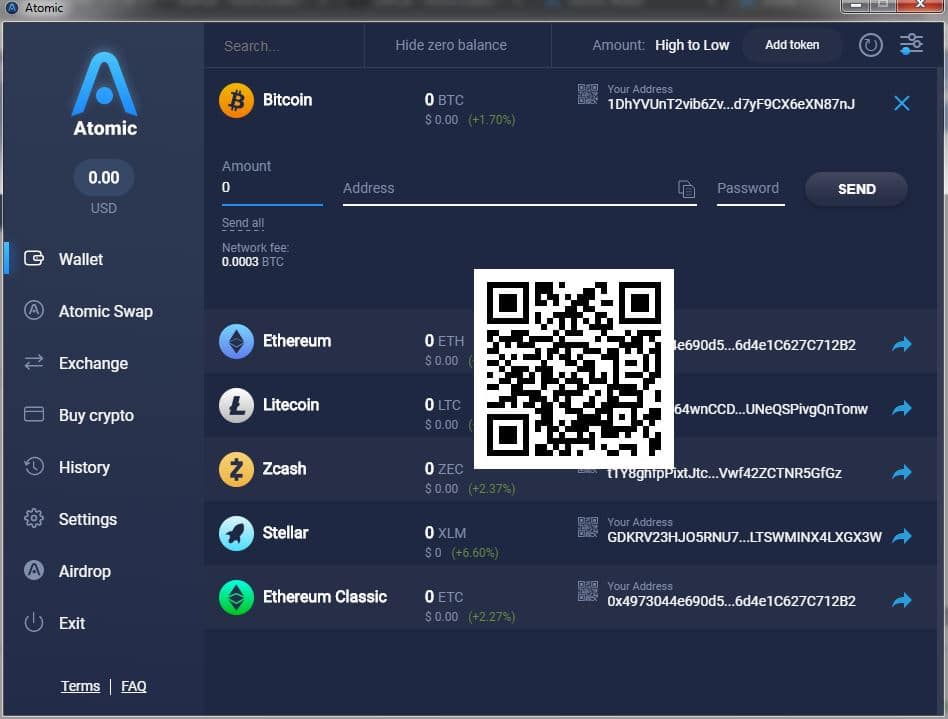Click the Amount input field
Viewport: 948px width, 719px height.
coord(272,187)
